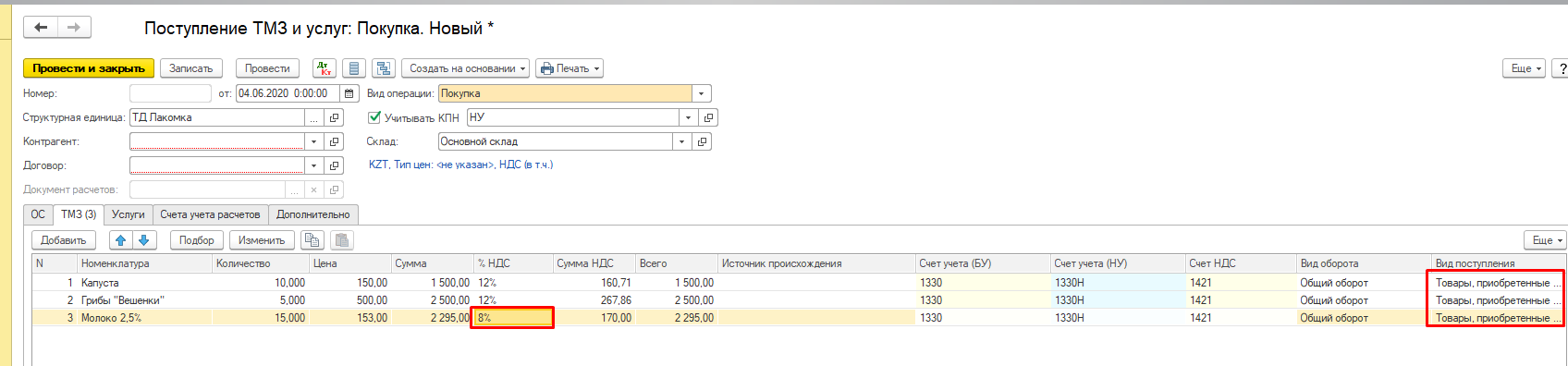1568x366 pixels.
Task: Click Провести и закрыть button
Action: click(89, 68)
